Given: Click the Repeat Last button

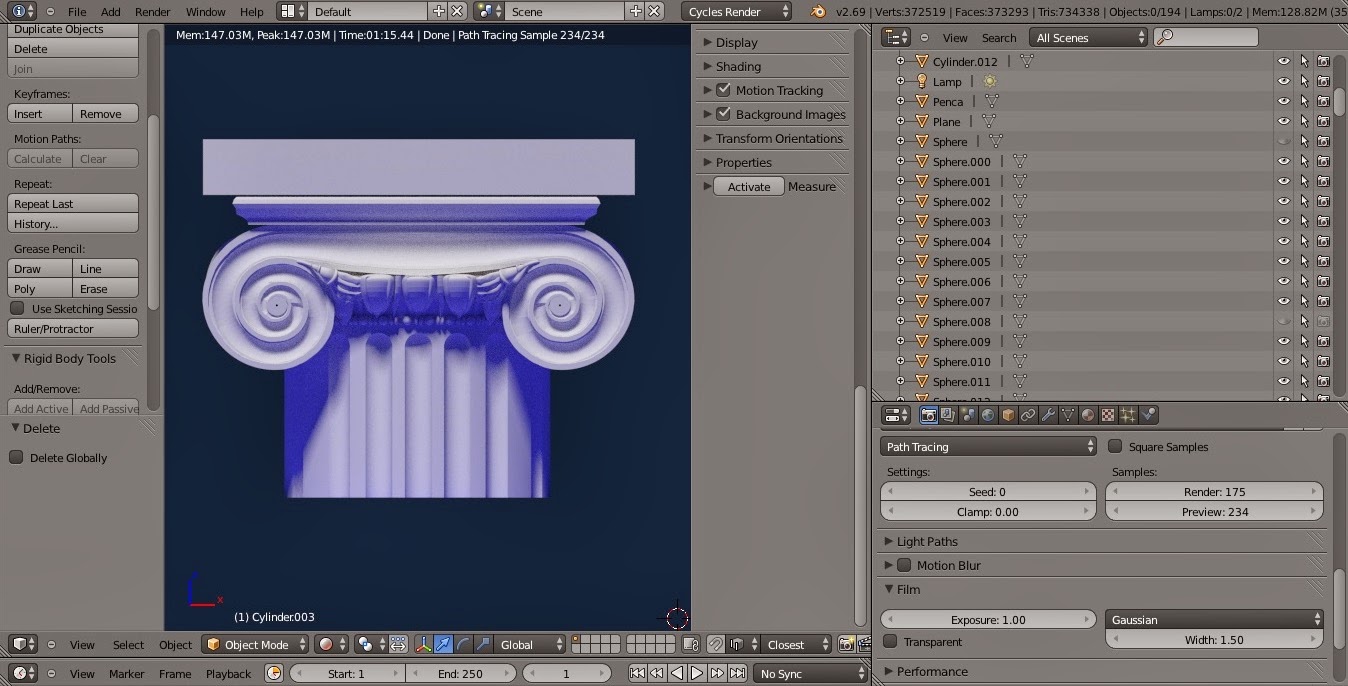Looking at the screenshot, I should click(x=73, y=204).
